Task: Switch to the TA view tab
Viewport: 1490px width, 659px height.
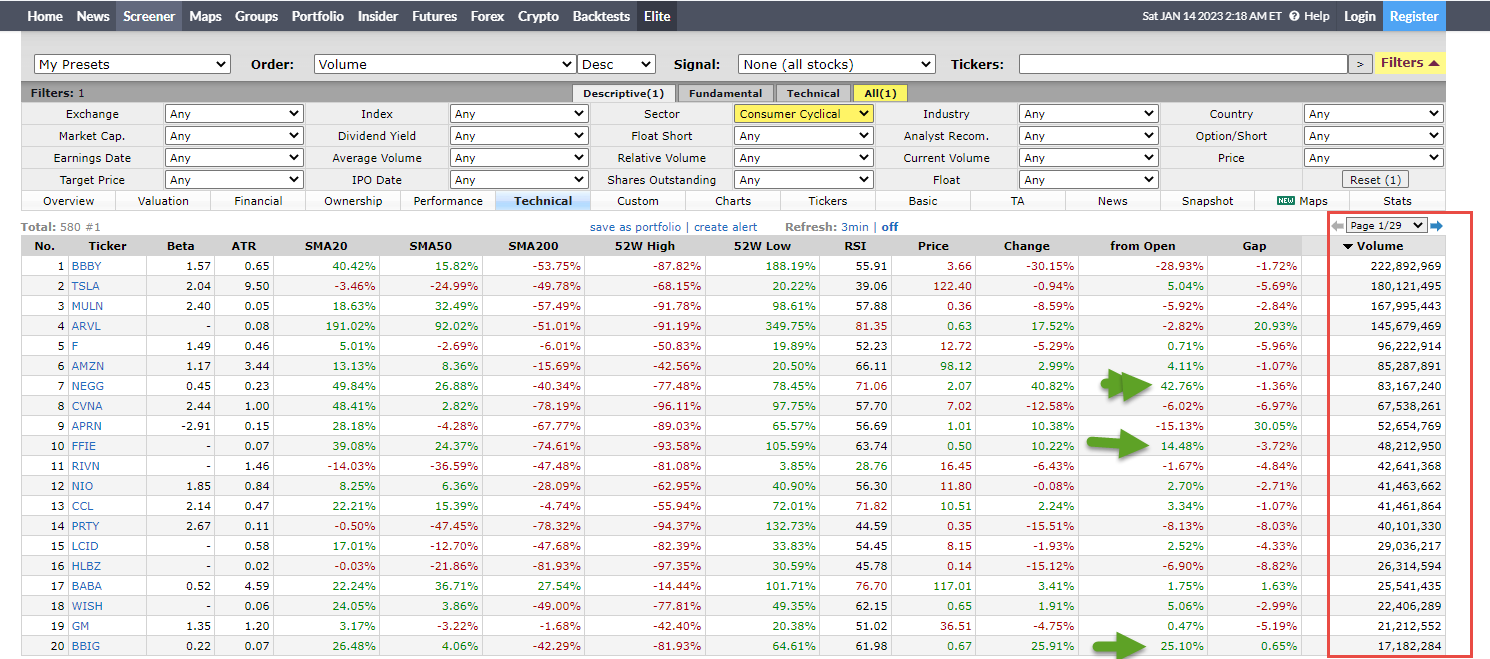Action: 1018,201
